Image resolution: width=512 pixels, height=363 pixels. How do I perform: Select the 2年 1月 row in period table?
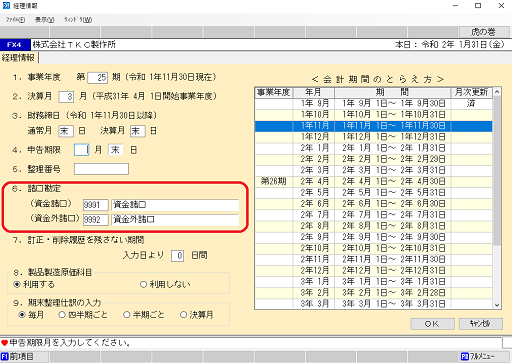[x=374, y=148]
